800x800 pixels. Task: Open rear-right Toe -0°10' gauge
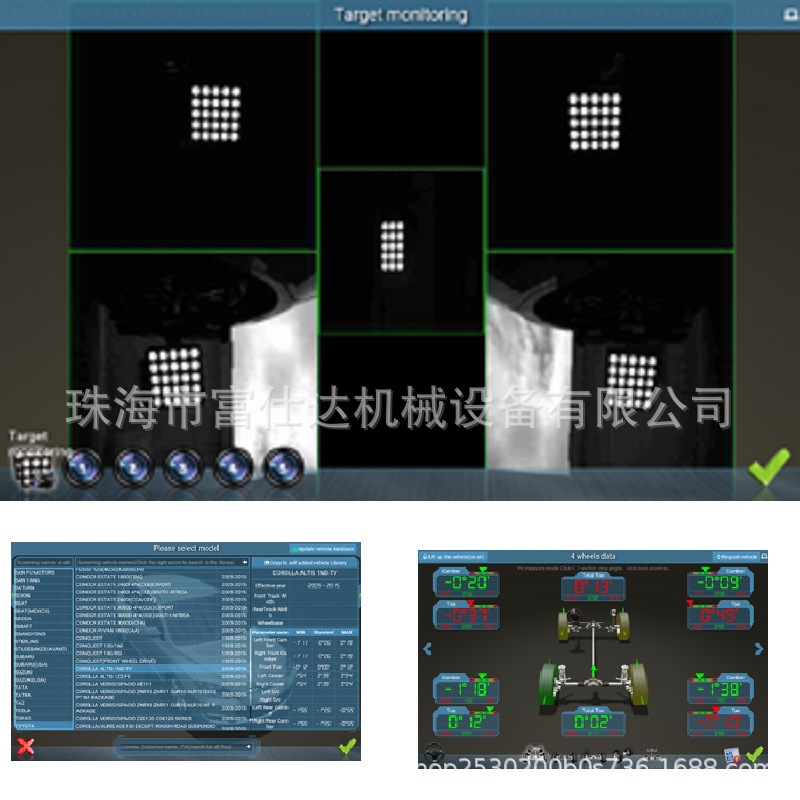pos(720,721)
